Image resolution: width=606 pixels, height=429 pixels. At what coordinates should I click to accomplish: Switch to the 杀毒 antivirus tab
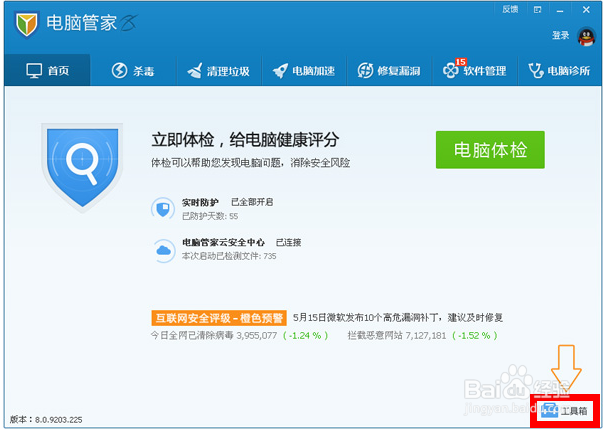tap(133, 71)
